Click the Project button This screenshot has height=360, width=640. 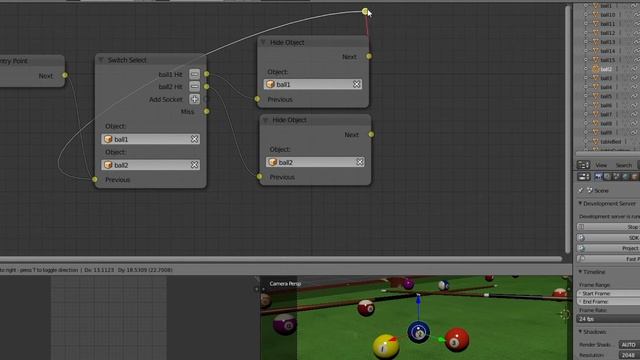click(608, 248)
